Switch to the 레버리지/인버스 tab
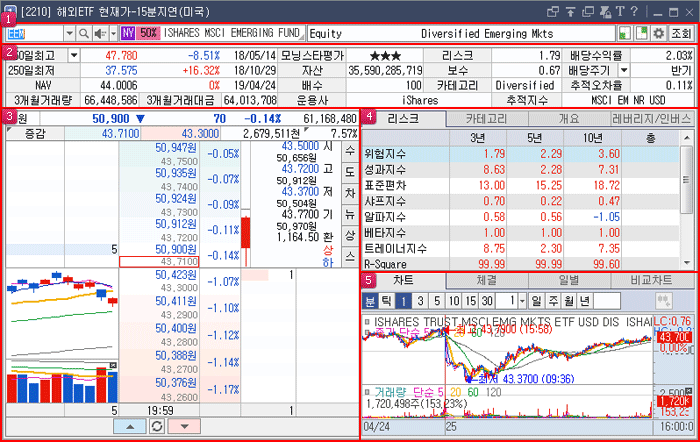This screenshot has width=700, height=442. coord(651,119)
